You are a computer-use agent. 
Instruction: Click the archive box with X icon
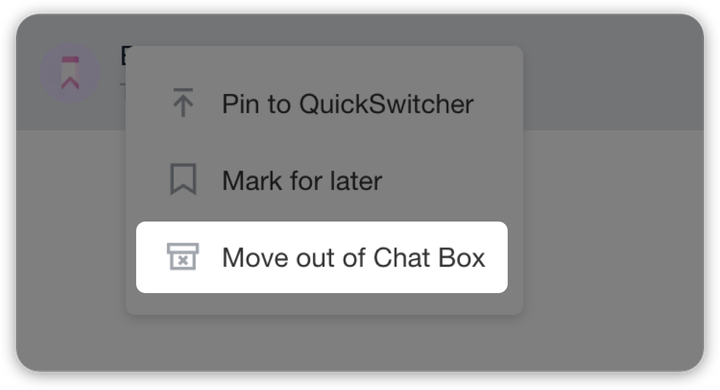(183, 256)
